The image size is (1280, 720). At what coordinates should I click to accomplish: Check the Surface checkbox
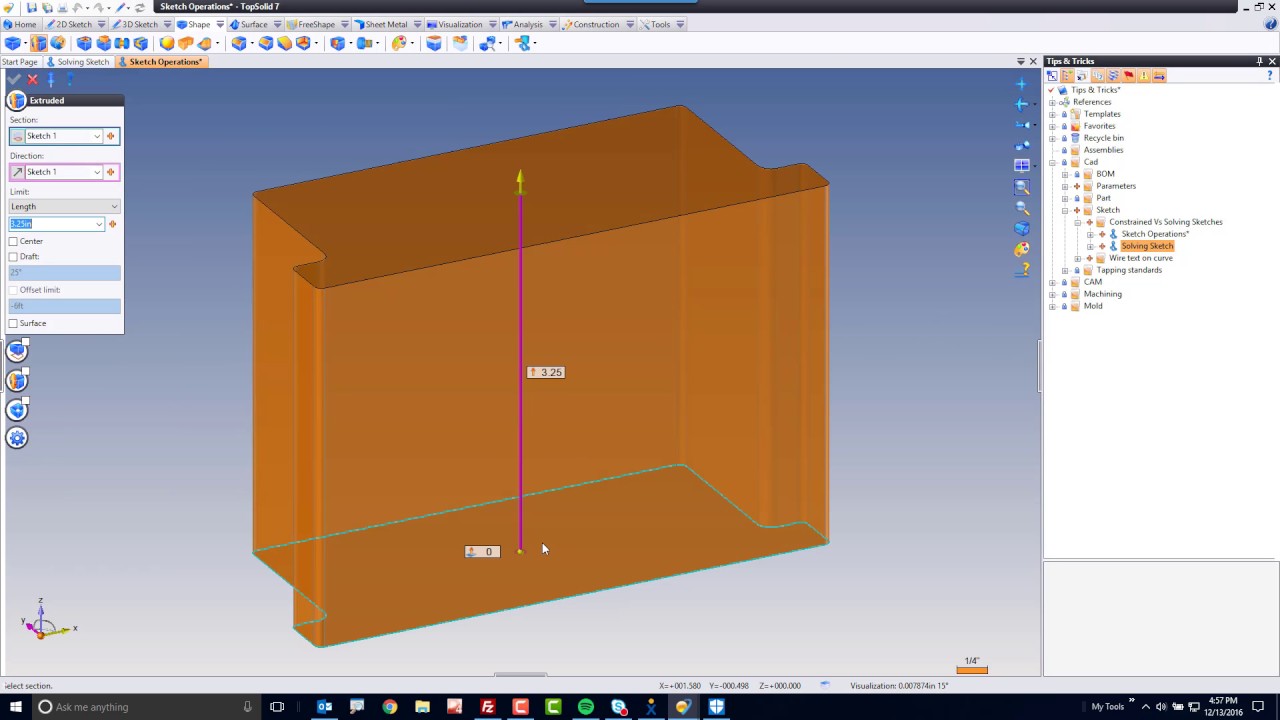pyautogui.click(x=13, y=323)
